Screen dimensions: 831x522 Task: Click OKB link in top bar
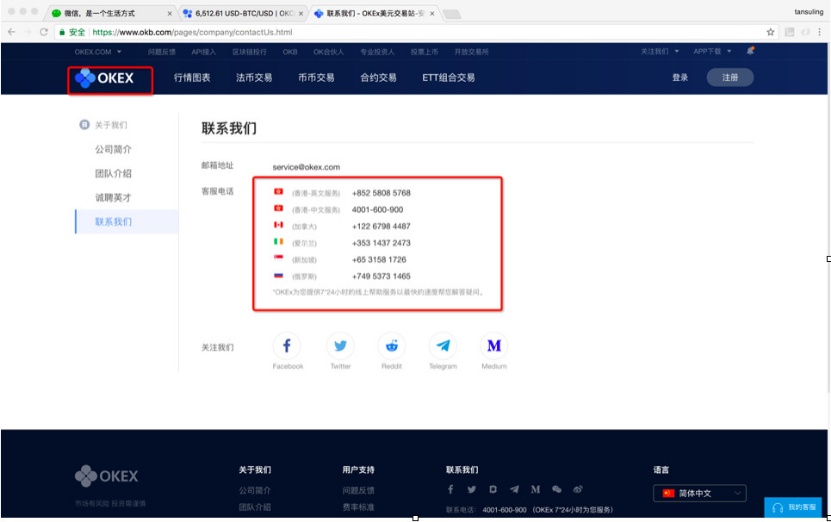(x=290, y=52)
